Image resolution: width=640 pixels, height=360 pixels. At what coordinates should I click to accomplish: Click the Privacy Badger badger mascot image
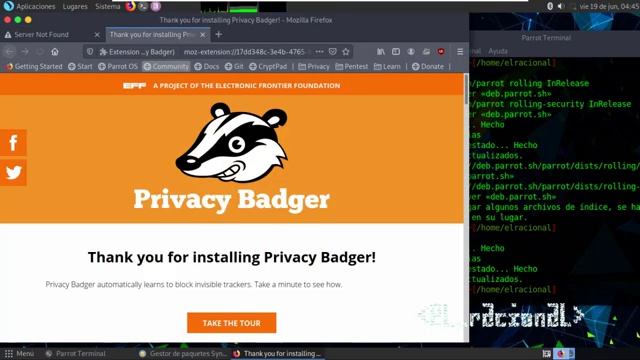coord(231,142)
